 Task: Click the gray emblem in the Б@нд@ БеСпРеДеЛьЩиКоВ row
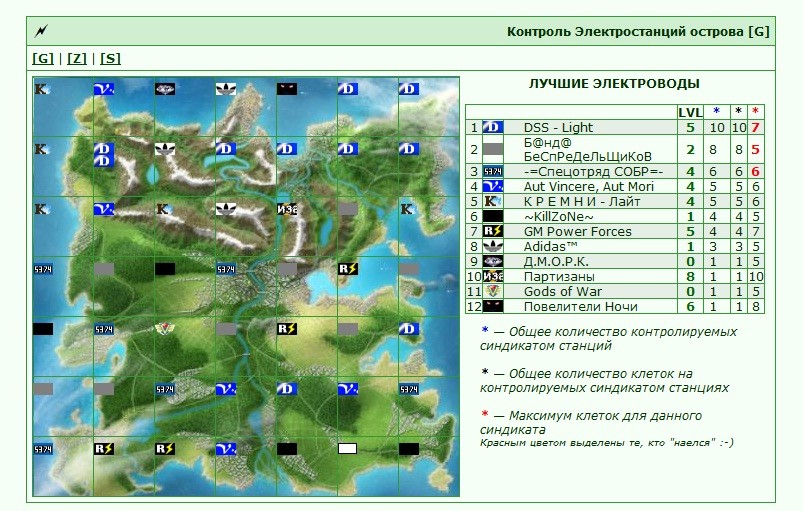(493, 149)
